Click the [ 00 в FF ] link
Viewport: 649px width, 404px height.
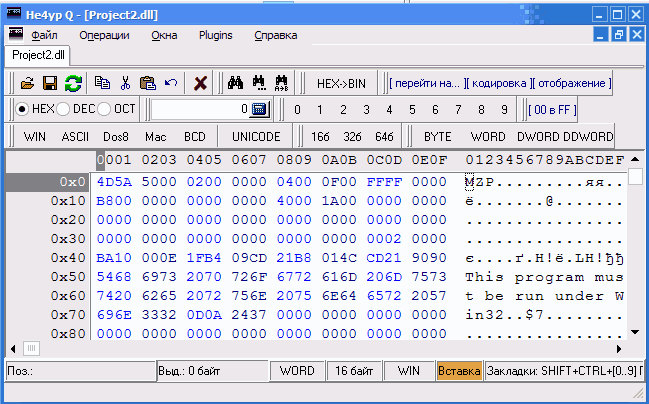click(x=552, y=110)
